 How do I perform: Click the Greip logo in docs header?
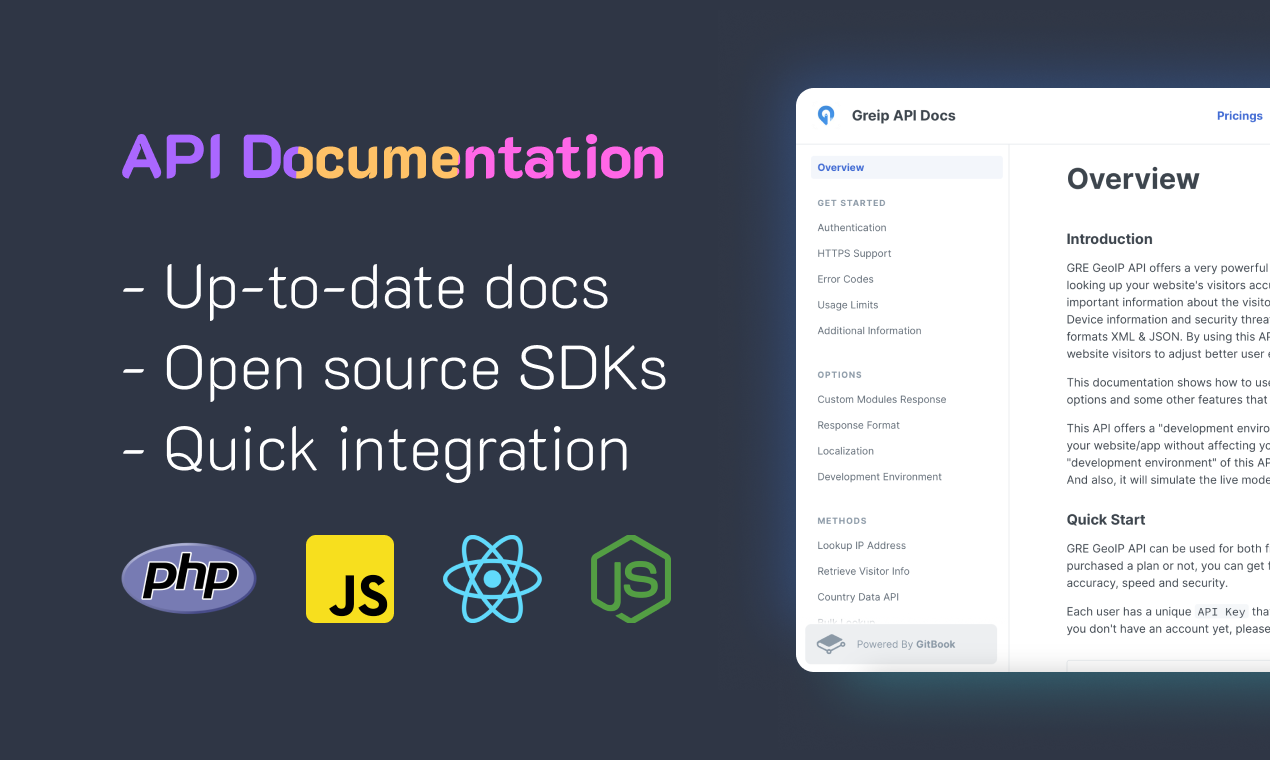click(826, 115)
